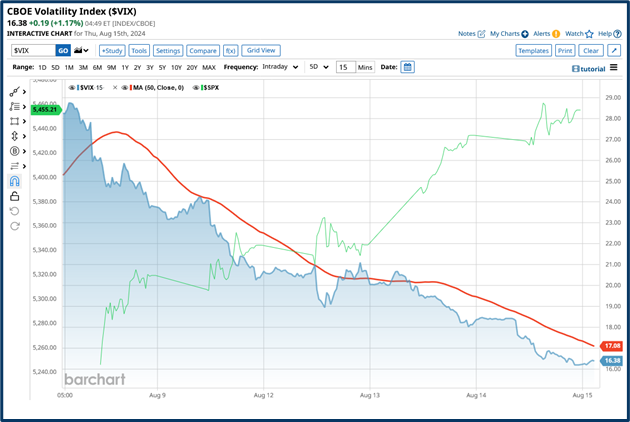Select the vertical arrows measure tool
This screenshot has height=422, width=630.
pos(14,136)
